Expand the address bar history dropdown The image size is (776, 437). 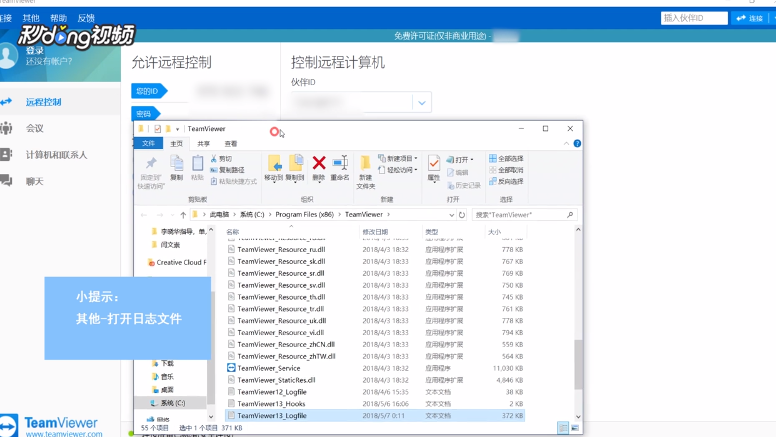pos(451,215)
